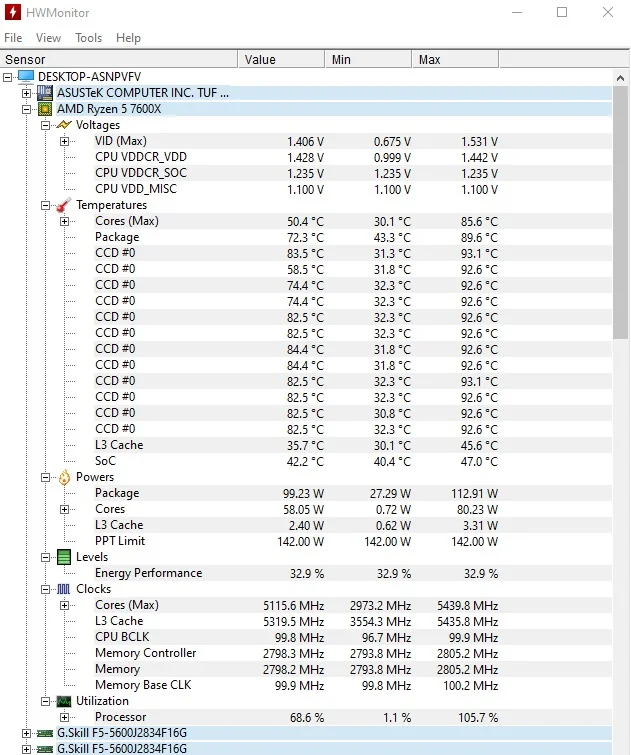631x755 pixels.
Task: Click the vertical scrollbar thumb
Action: click(620, 213)
